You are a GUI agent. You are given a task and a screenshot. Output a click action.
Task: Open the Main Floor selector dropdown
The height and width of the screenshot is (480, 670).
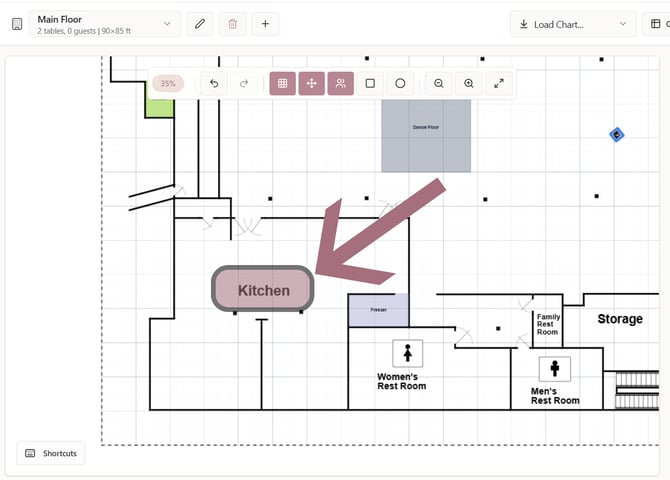pyautogui.click(x=106, y=24)
